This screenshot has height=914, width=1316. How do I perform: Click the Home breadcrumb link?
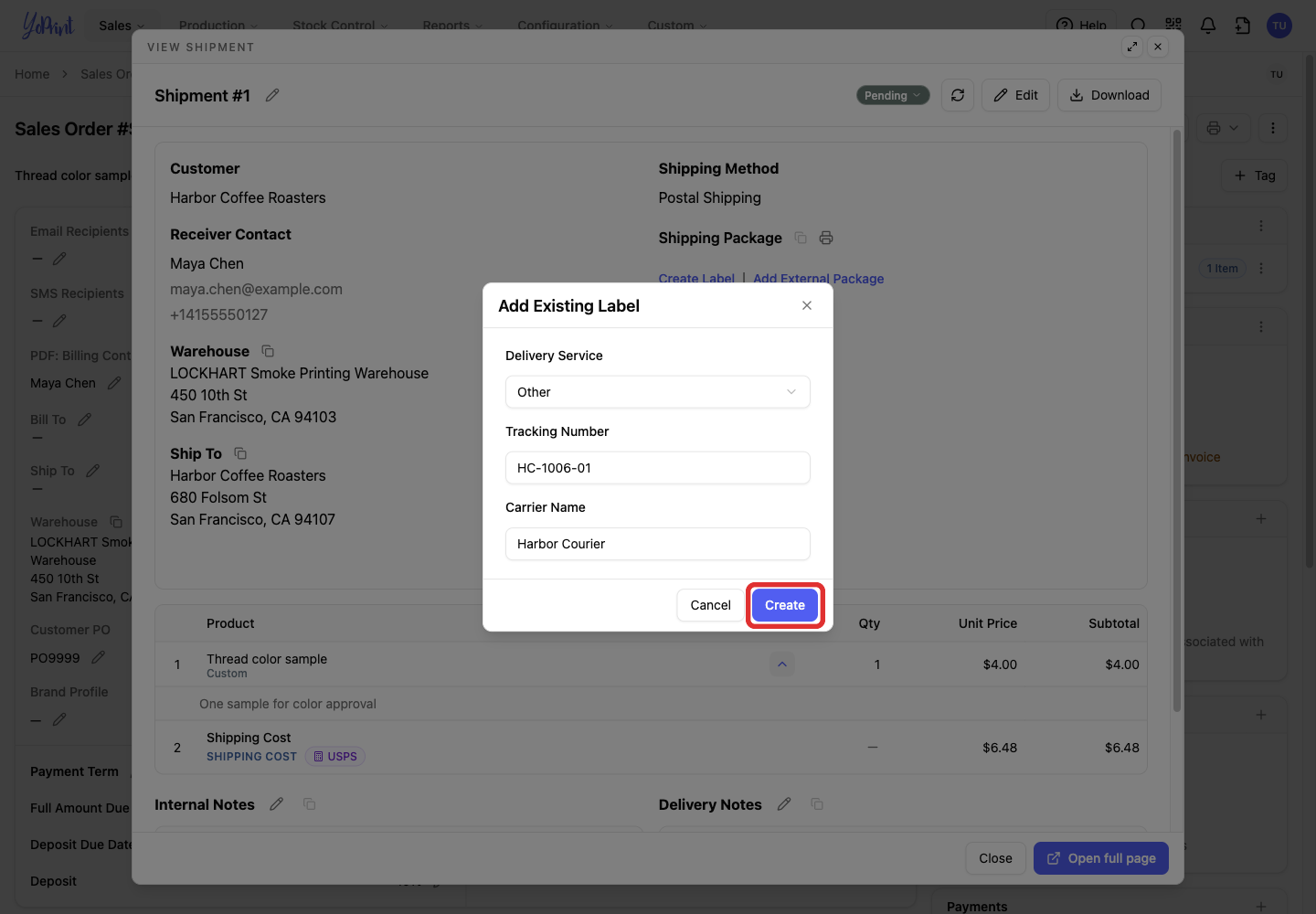(32, 74)
